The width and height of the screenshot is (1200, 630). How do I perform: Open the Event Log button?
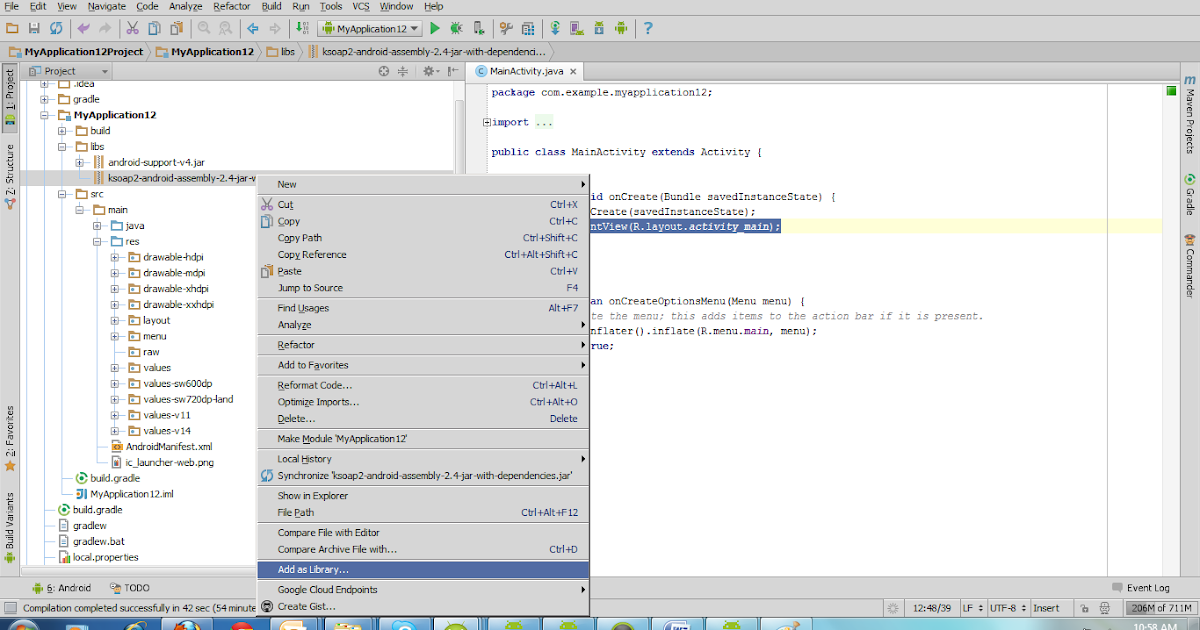coord(1140,588)
